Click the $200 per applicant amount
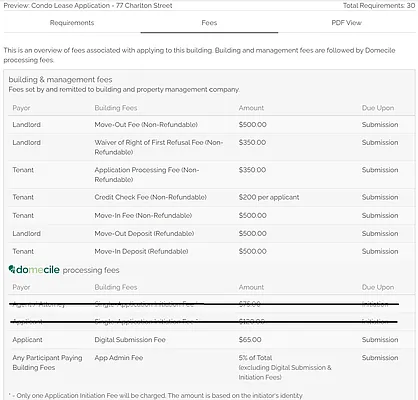The image size is (418, 400). [269, 197]
